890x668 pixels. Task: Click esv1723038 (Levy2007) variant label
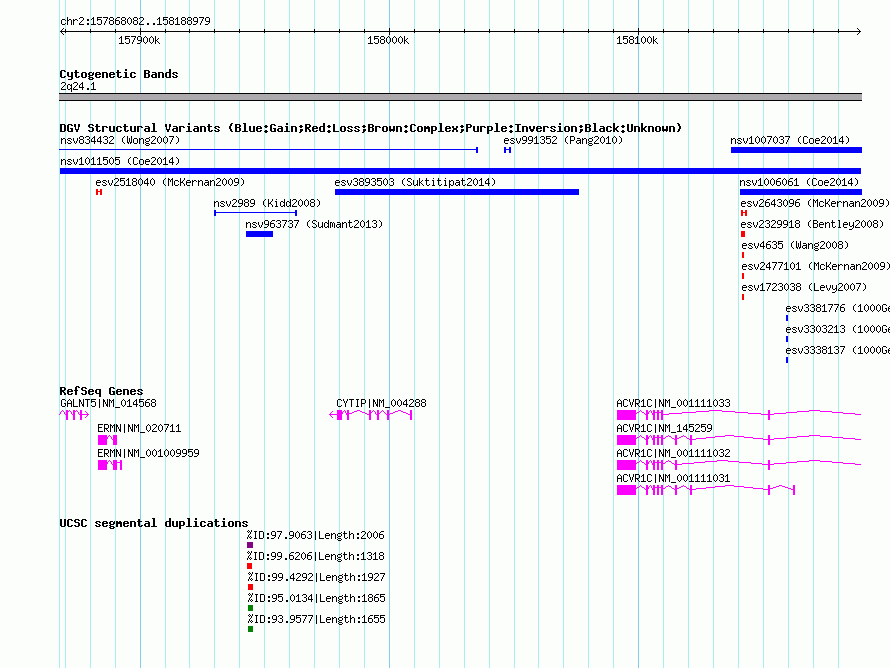click(804, 287)
